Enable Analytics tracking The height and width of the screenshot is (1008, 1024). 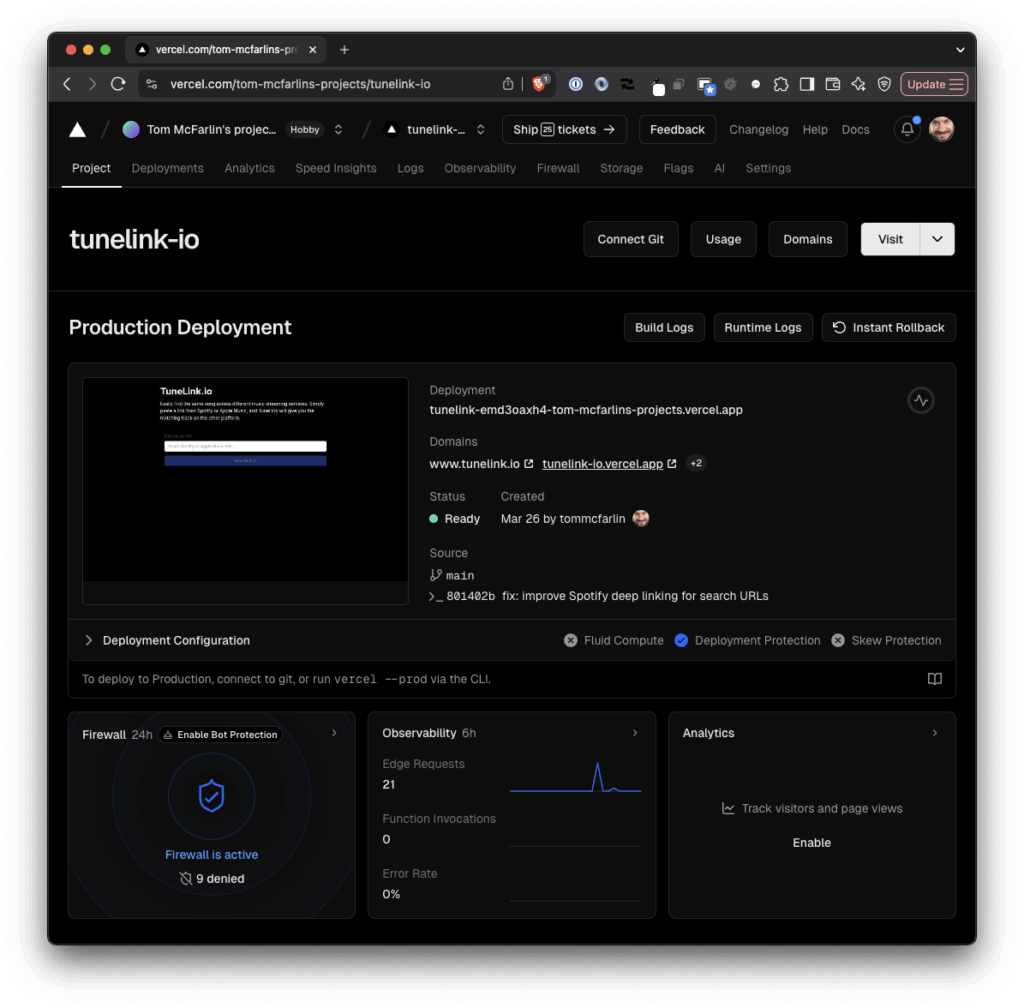coord(812,843)
